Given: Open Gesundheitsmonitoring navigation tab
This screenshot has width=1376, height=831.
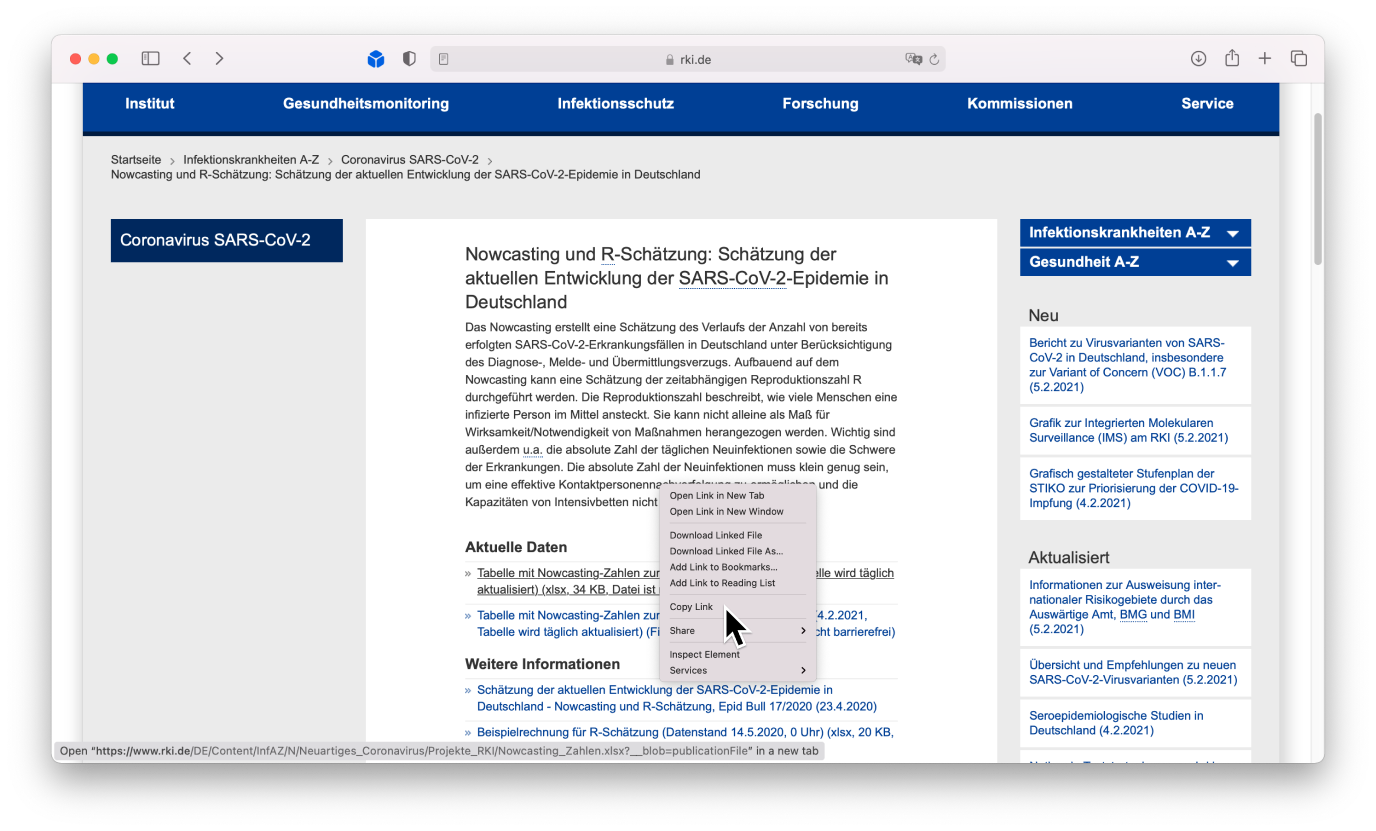Looking at the screenshot, I should [x=366, y=104].
